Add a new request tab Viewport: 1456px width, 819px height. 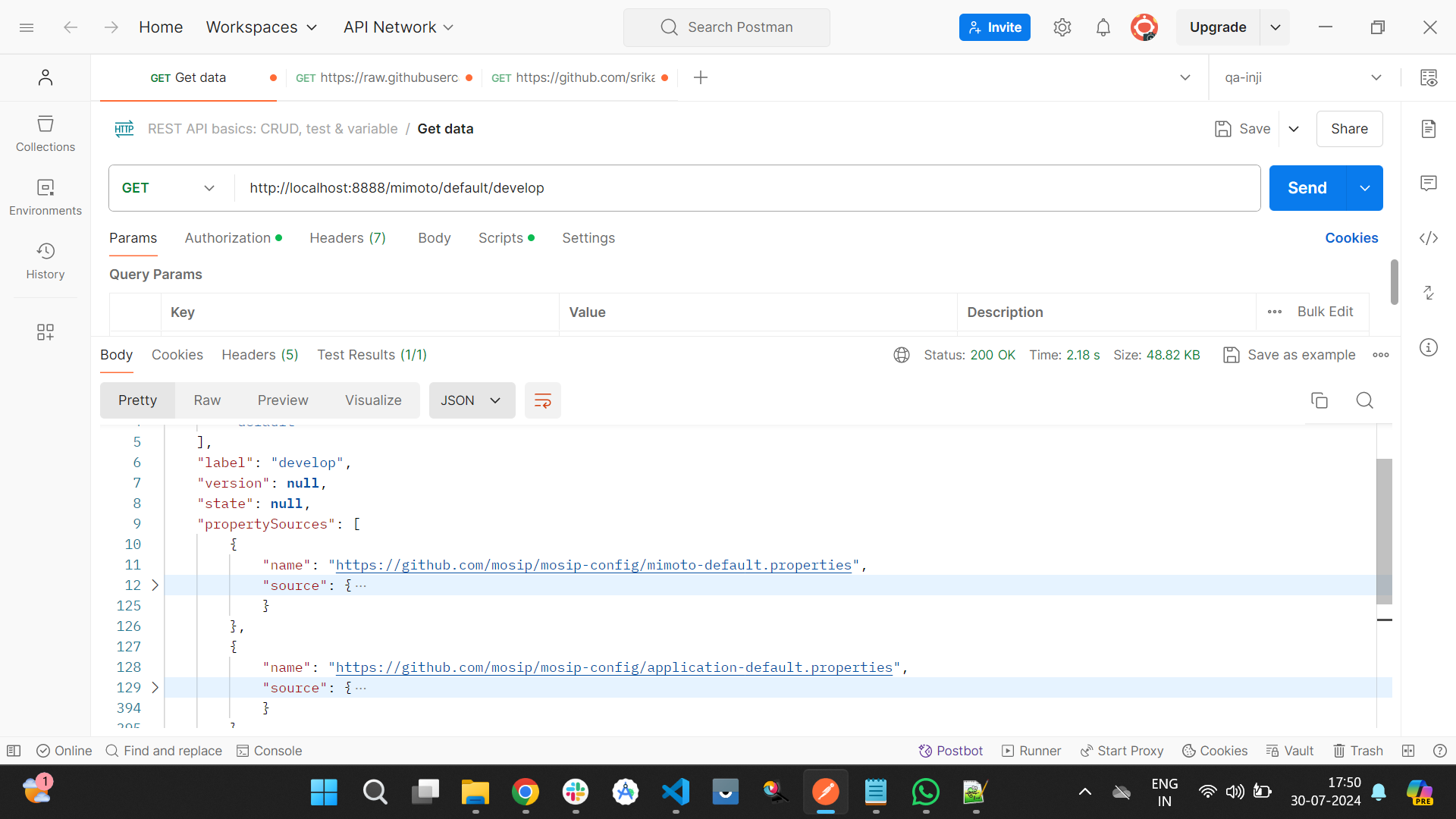(701, 77)
